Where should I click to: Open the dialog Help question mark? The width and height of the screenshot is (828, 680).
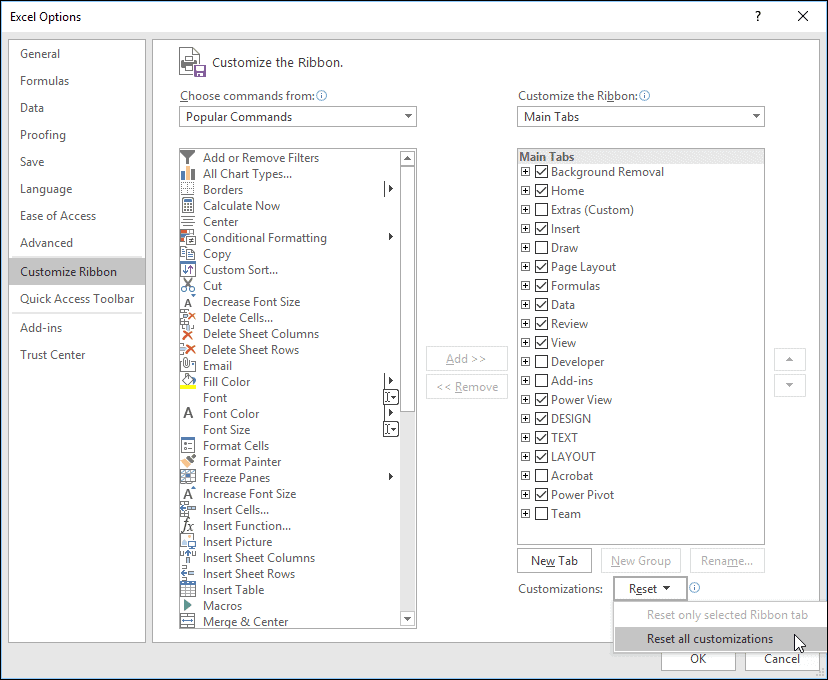[758, 16]
